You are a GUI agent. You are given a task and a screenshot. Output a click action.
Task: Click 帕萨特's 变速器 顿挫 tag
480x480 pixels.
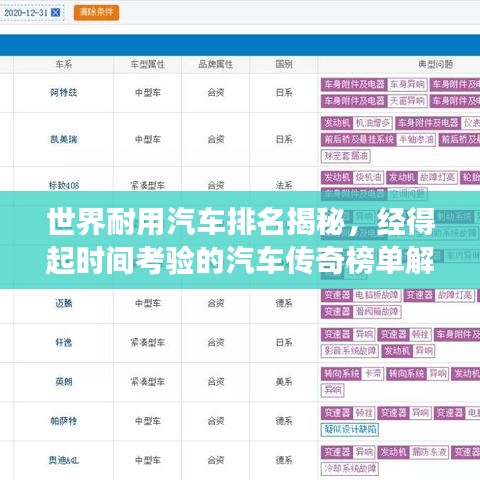click(x=348, y=413)
